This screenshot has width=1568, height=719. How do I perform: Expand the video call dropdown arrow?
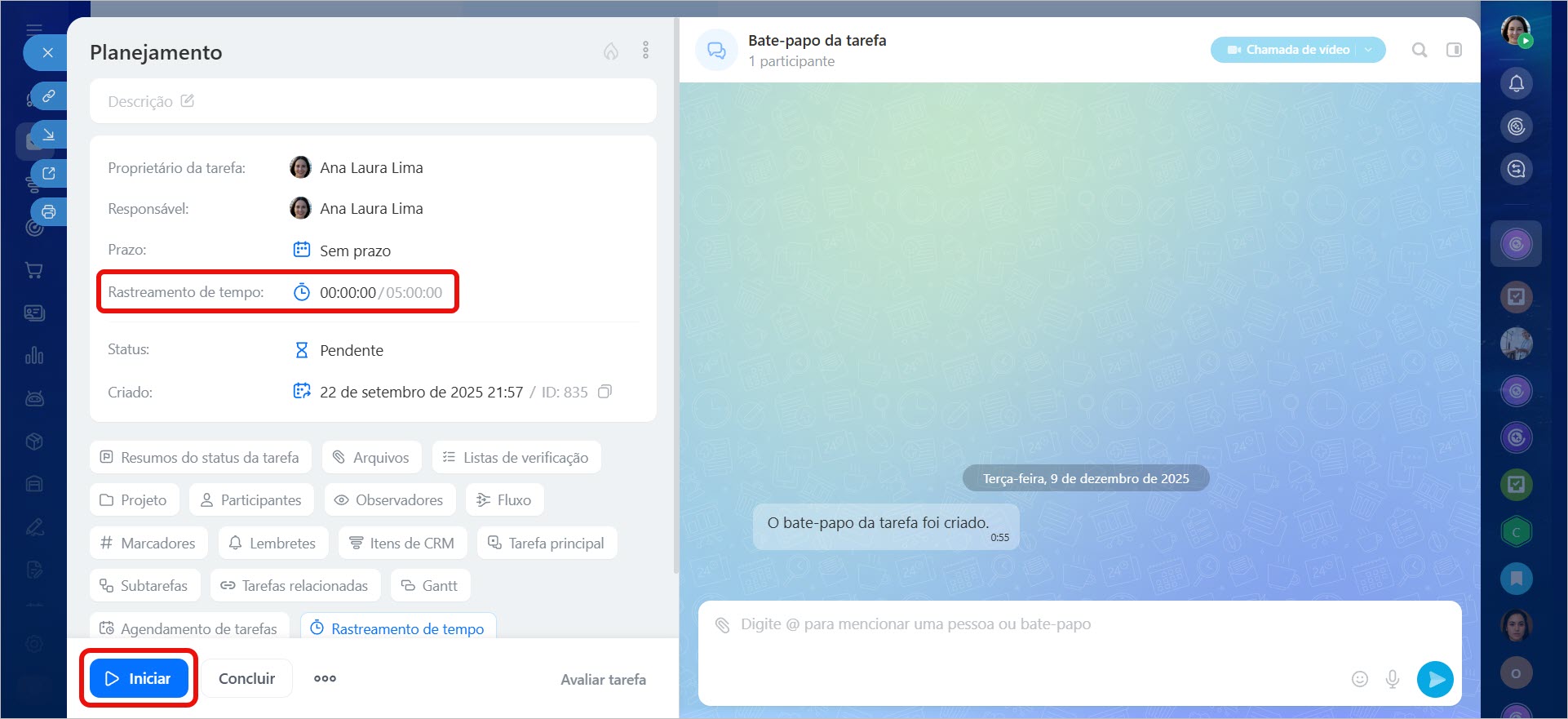tap(1370, 50)
